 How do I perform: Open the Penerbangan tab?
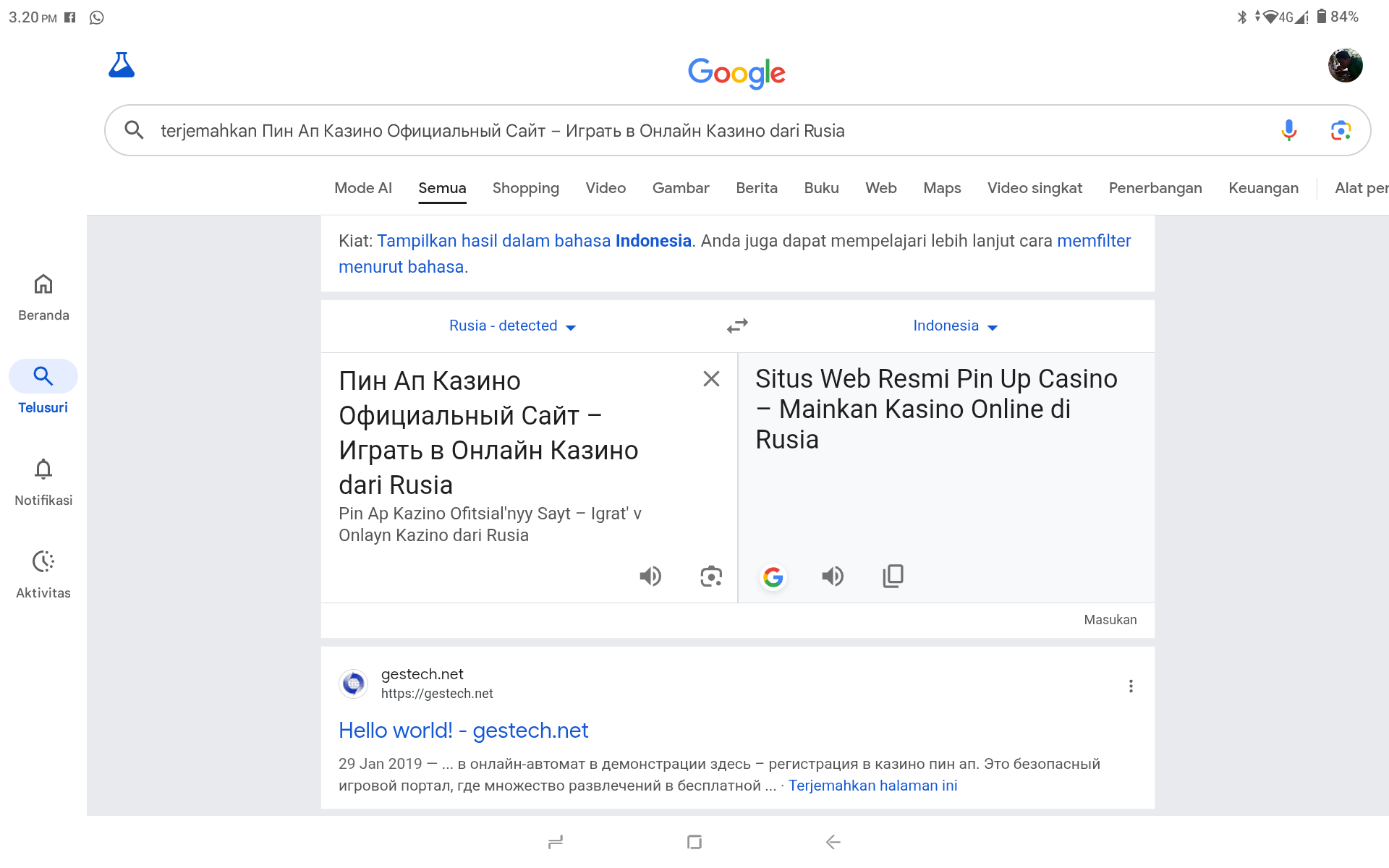click(x=1155, y=188)
